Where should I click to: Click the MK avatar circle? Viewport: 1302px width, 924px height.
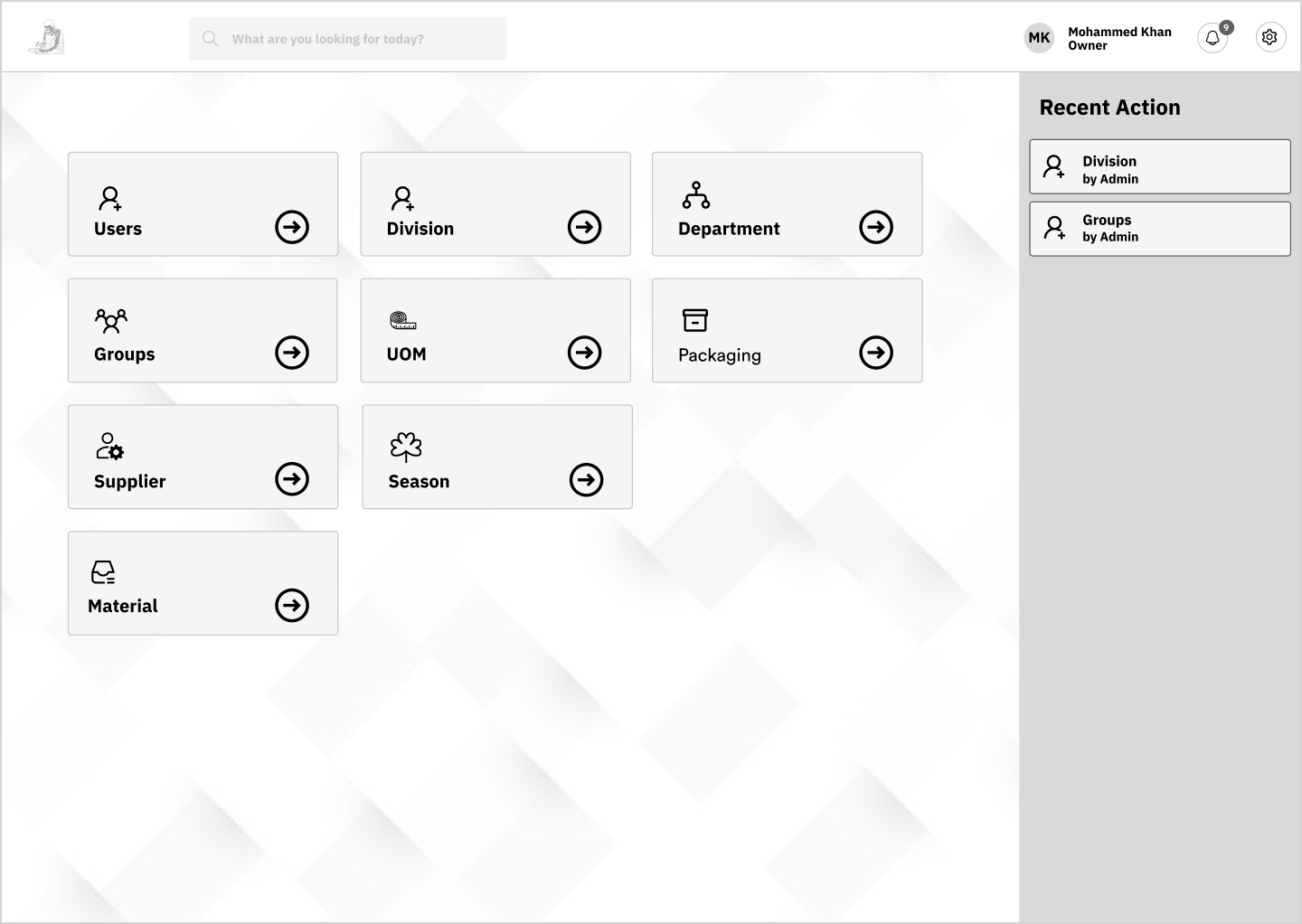coord(1040,38)
